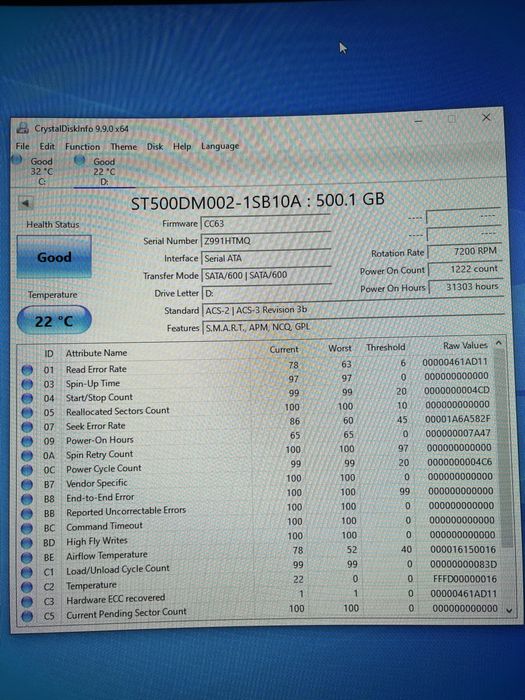Click the 22 °C temperature button

pyautogui.click(x=54, y=320)
